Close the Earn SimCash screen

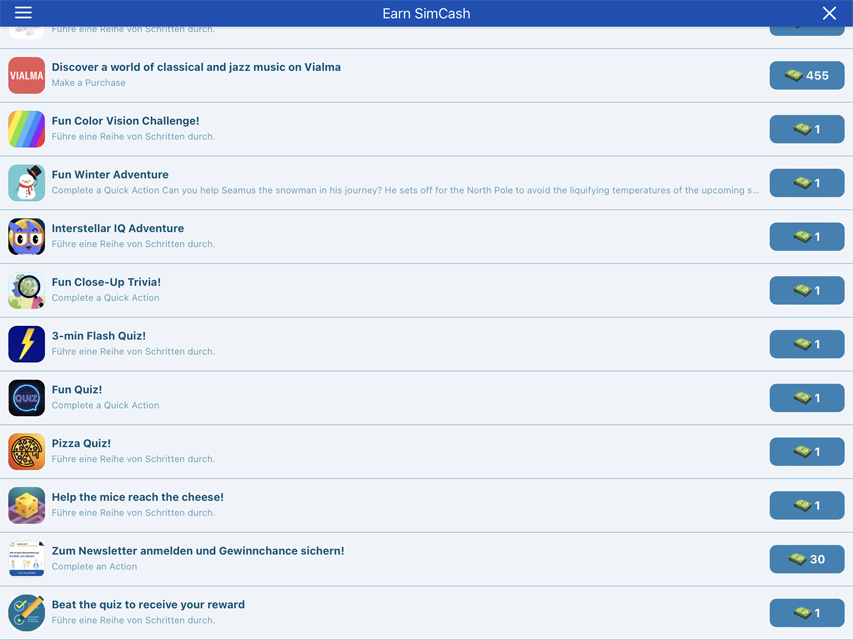[829, 13]
